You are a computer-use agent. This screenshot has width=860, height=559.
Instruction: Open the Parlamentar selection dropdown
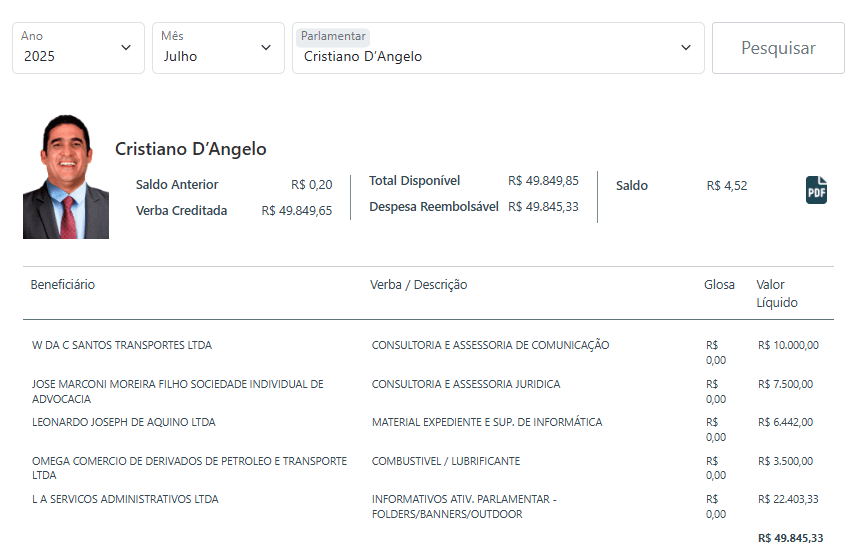[x=497, y=48]
